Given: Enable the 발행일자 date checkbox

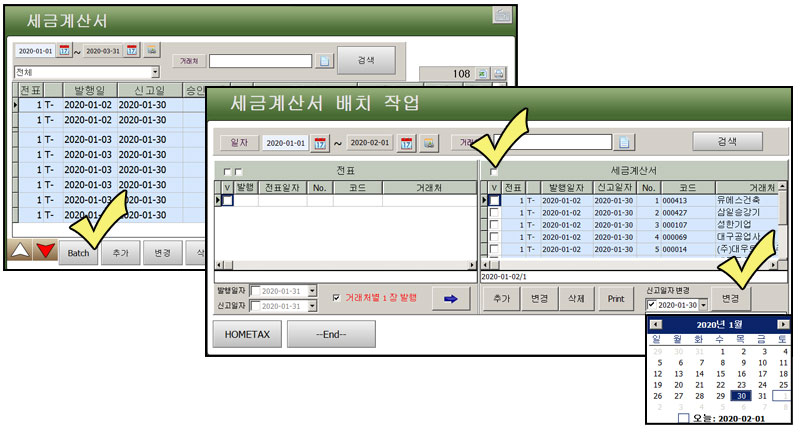Looking at the screenshot, I should 256,291.
